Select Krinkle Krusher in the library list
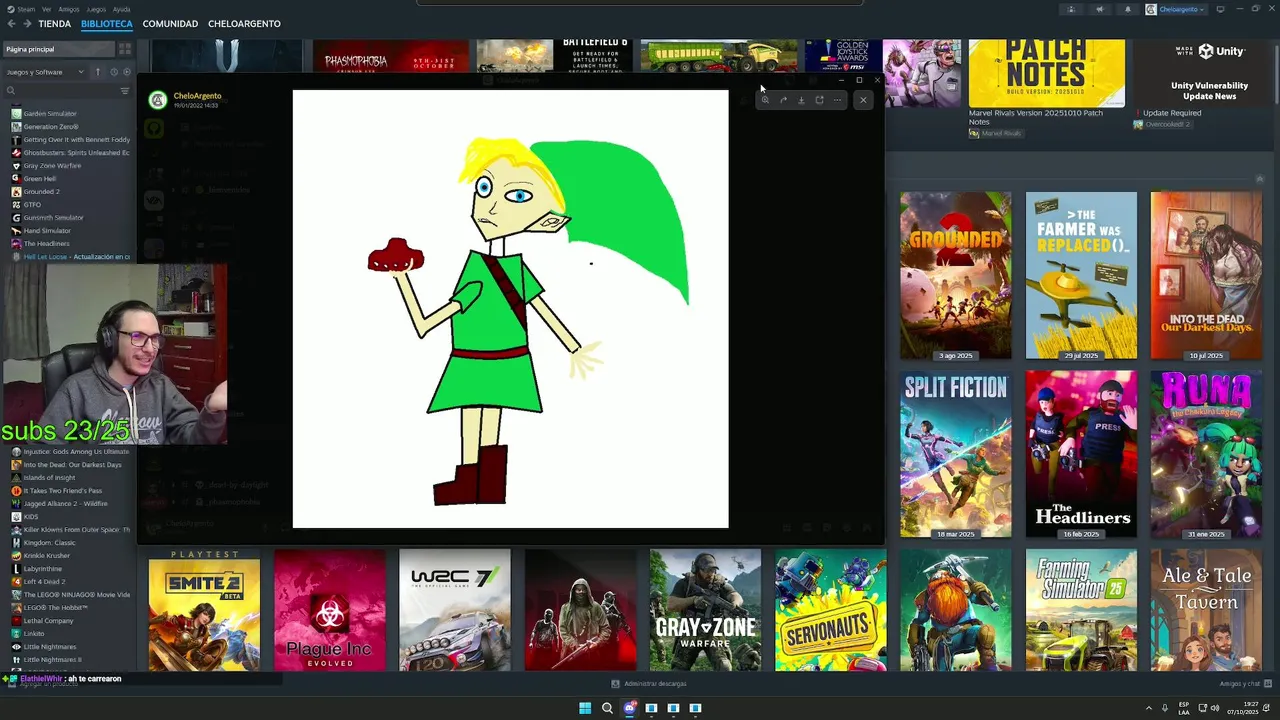 coord(47,556)
